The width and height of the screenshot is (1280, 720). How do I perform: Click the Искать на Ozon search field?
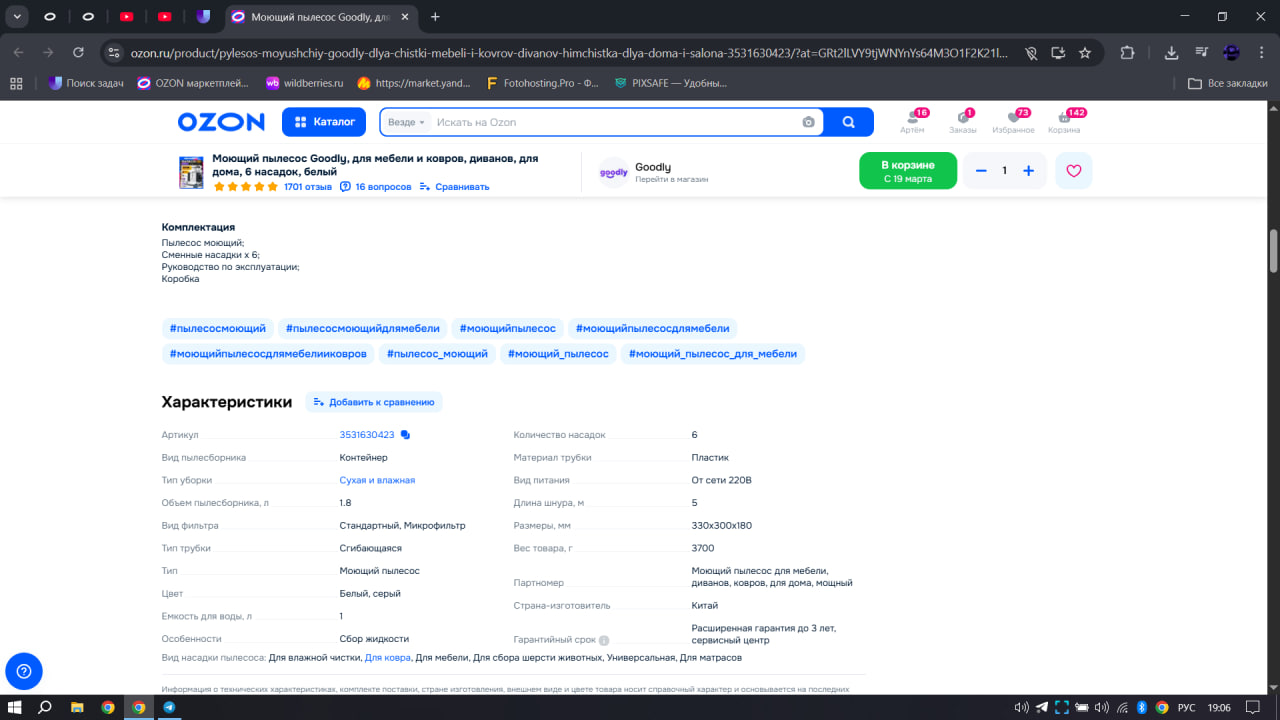click(x=610, y=122)
